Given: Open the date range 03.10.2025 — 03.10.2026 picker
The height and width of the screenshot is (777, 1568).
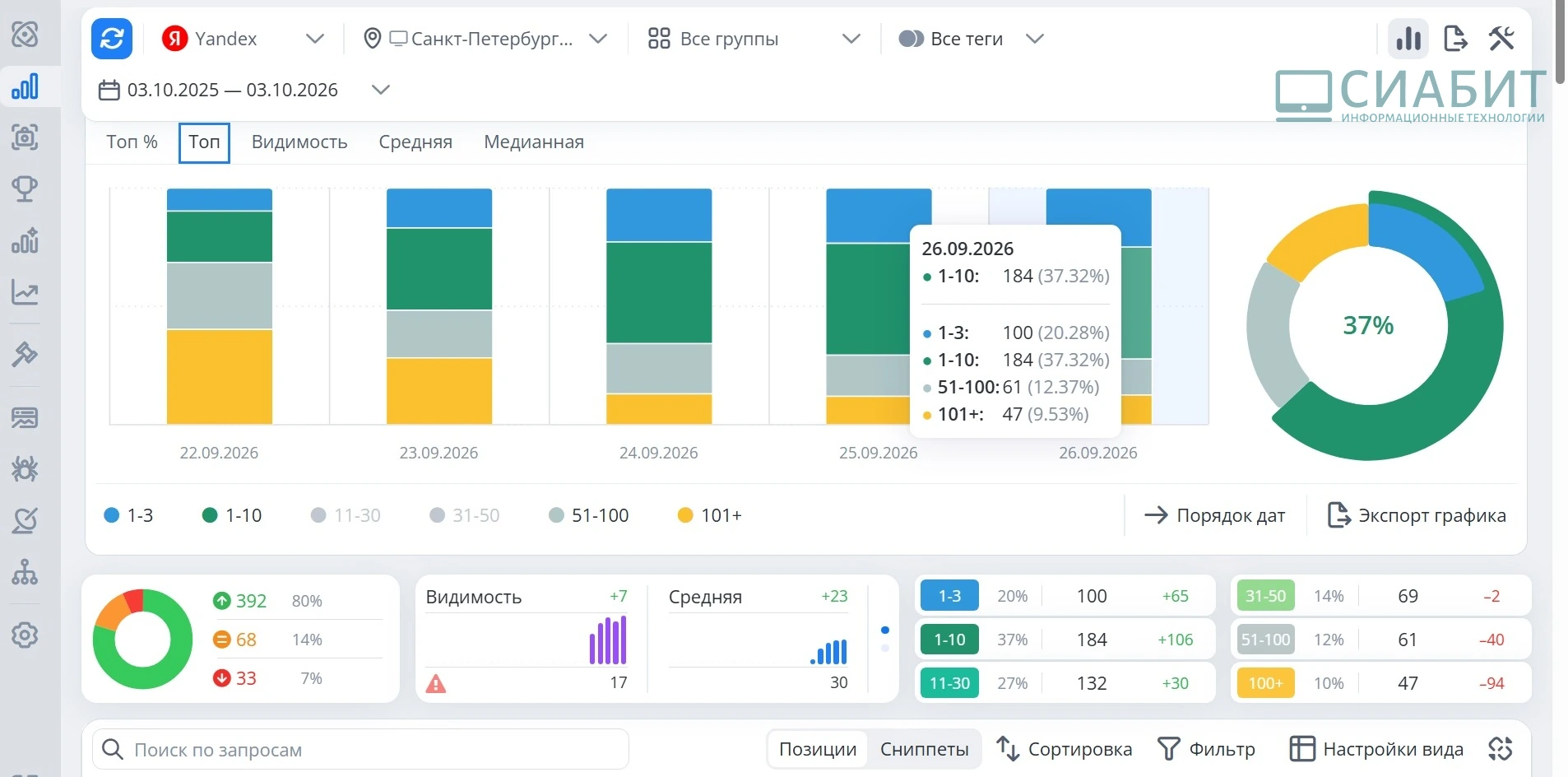Looking at the screenshot, I should click(x=244, y=90).
